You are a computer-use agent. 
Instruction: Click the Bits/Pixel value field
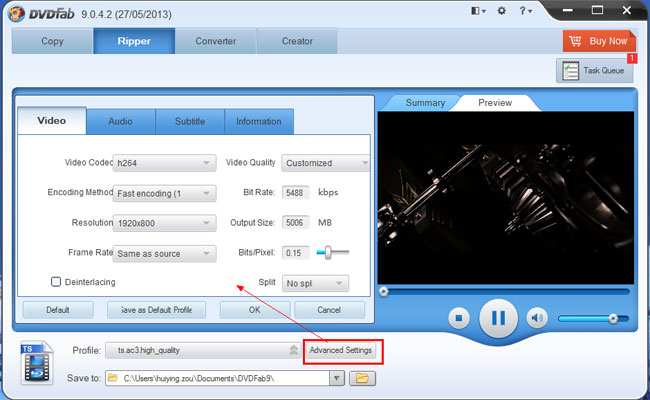(x=295, y=252)
